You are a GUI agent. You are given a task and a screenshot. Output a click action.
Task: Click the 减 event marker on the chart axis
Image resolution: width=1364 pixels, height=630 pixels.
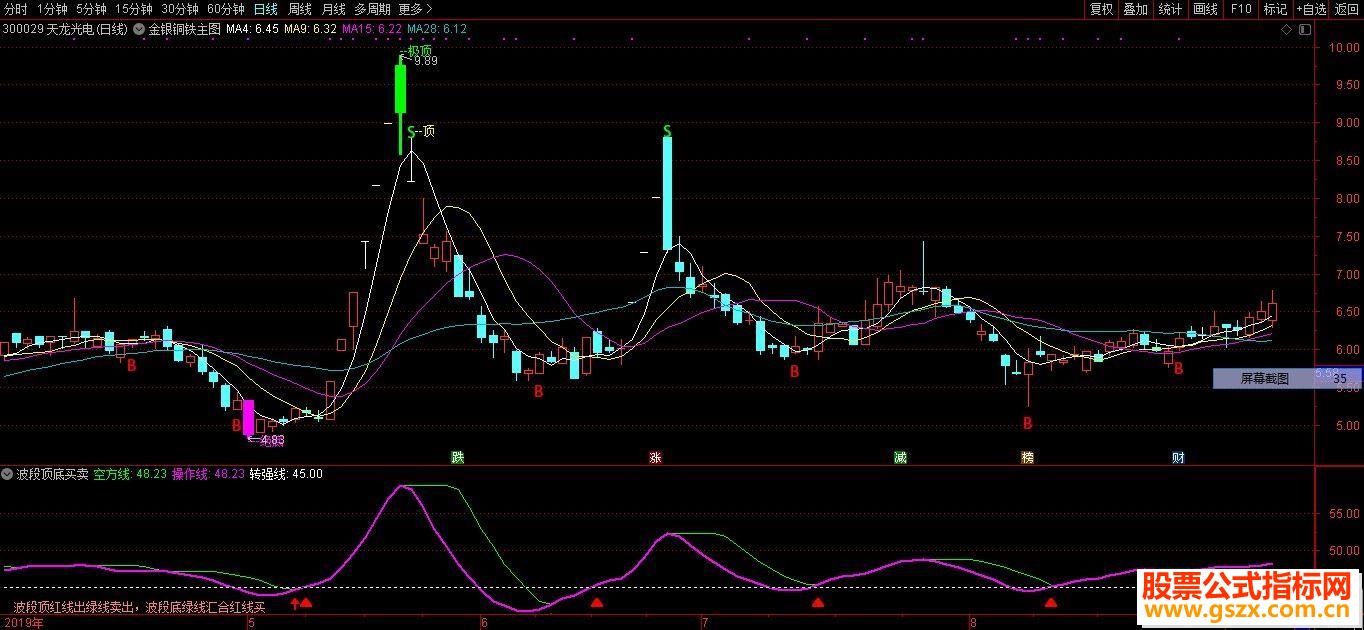[x=901, y=458]
